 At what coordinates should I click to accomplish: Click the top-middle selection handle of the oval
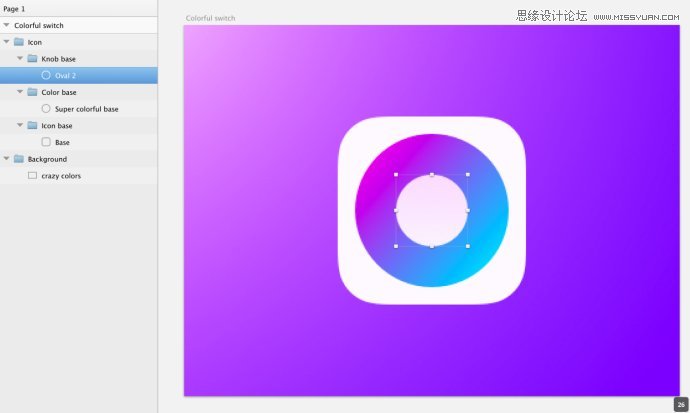[x=432, y=175]
